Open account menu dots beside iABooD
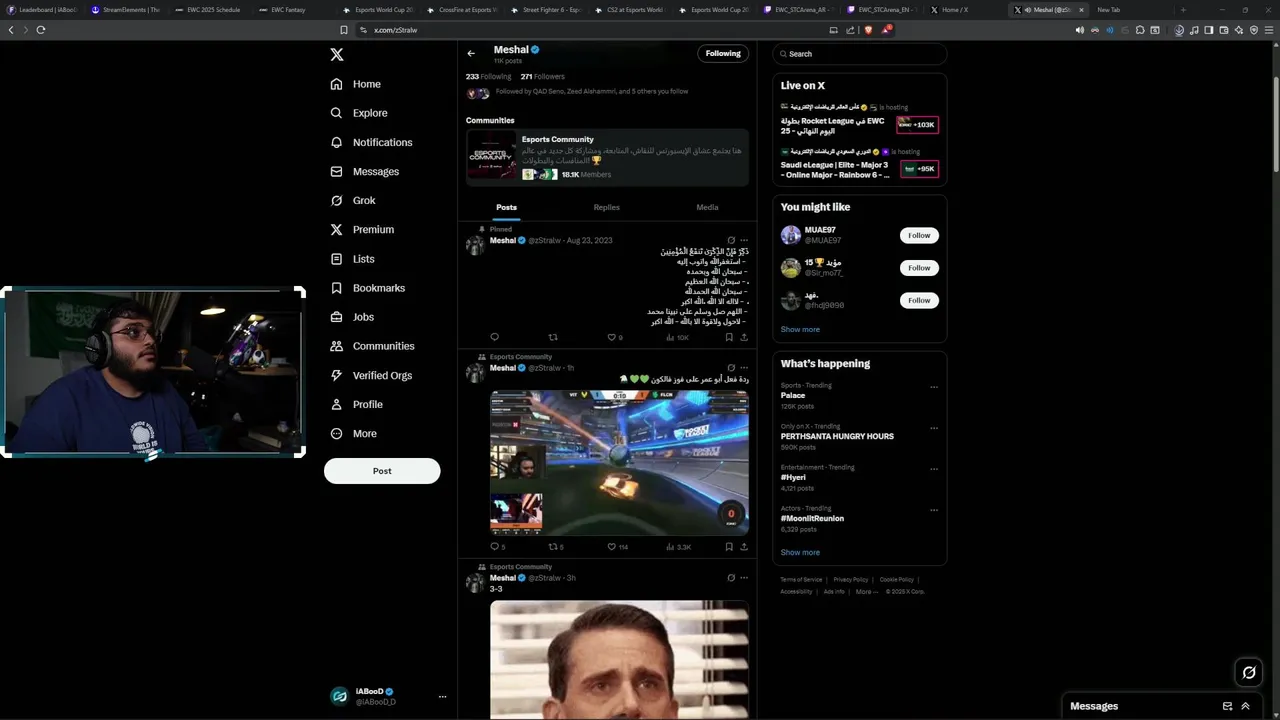This screenshot has height=720, width=1280. (x=442, y=697)
